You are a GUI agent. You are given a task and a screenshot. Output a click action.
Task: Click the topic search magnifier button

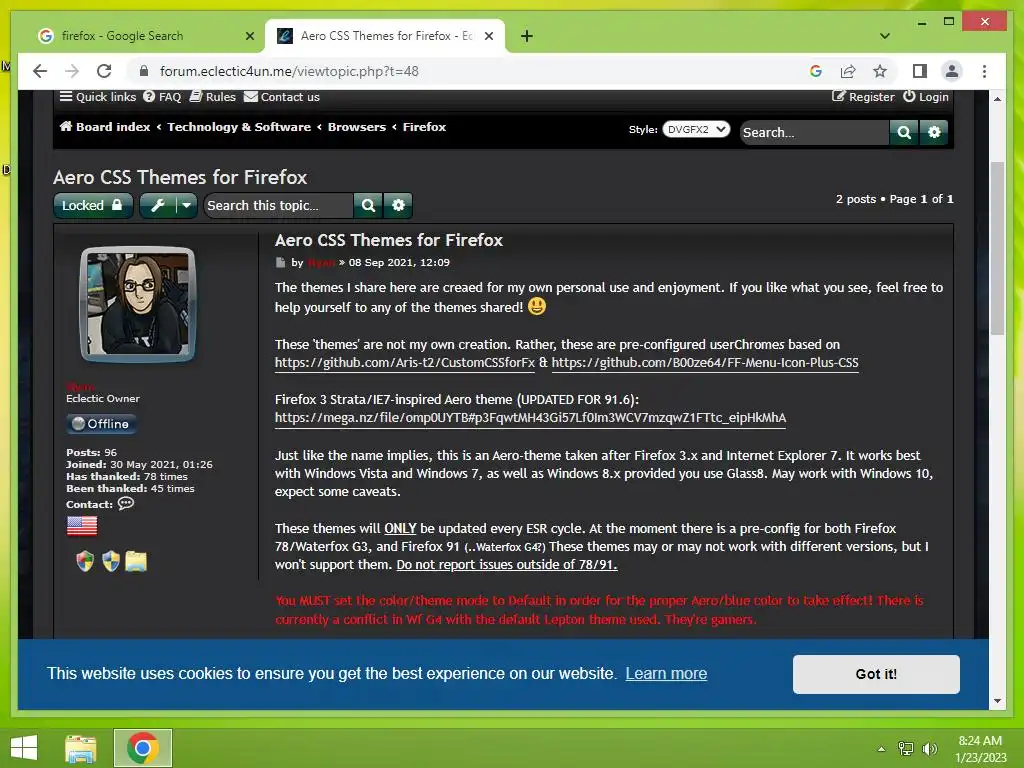(x=368, y=205)
